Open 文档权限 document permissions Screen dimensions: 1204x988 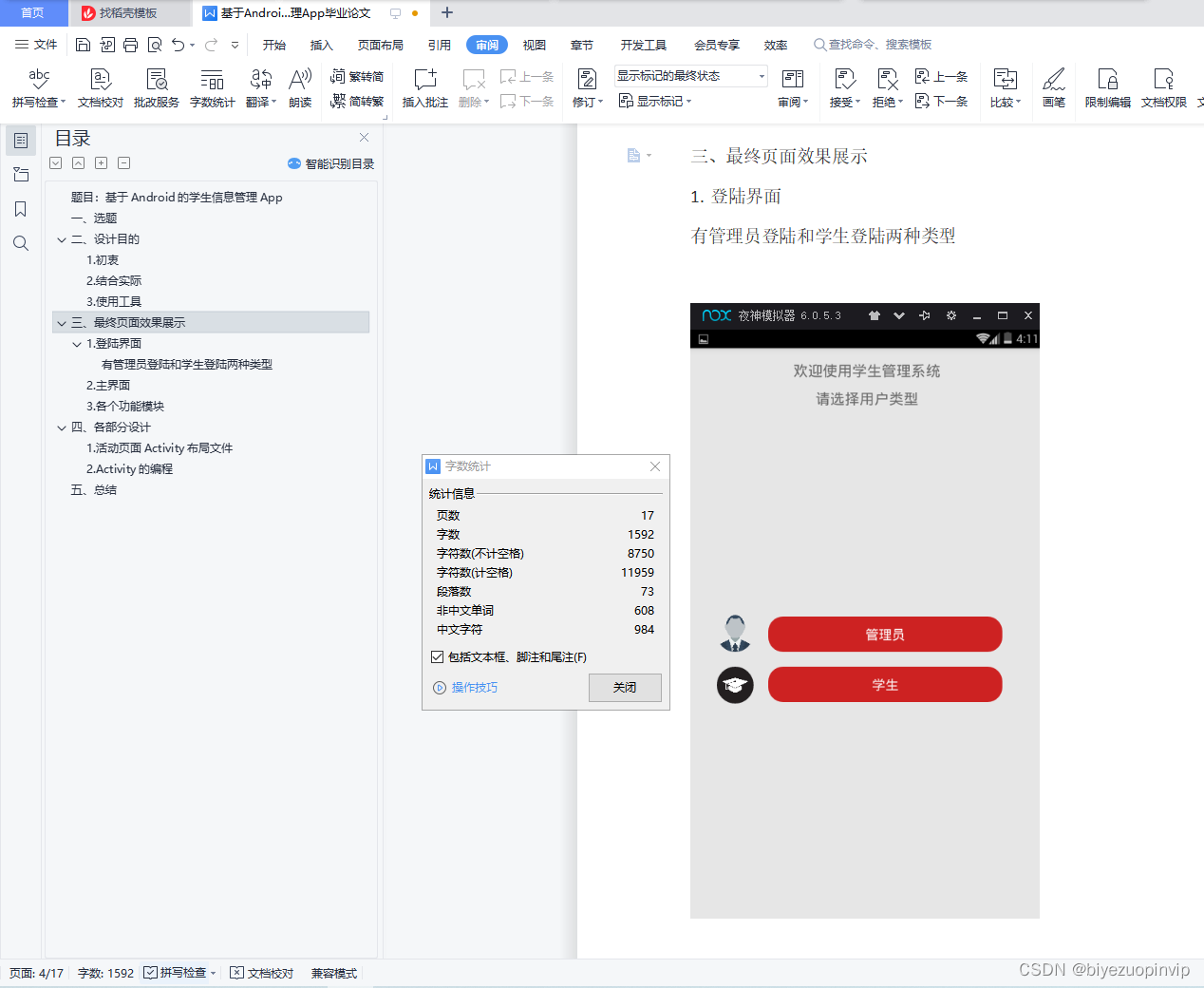(1164, 87)
